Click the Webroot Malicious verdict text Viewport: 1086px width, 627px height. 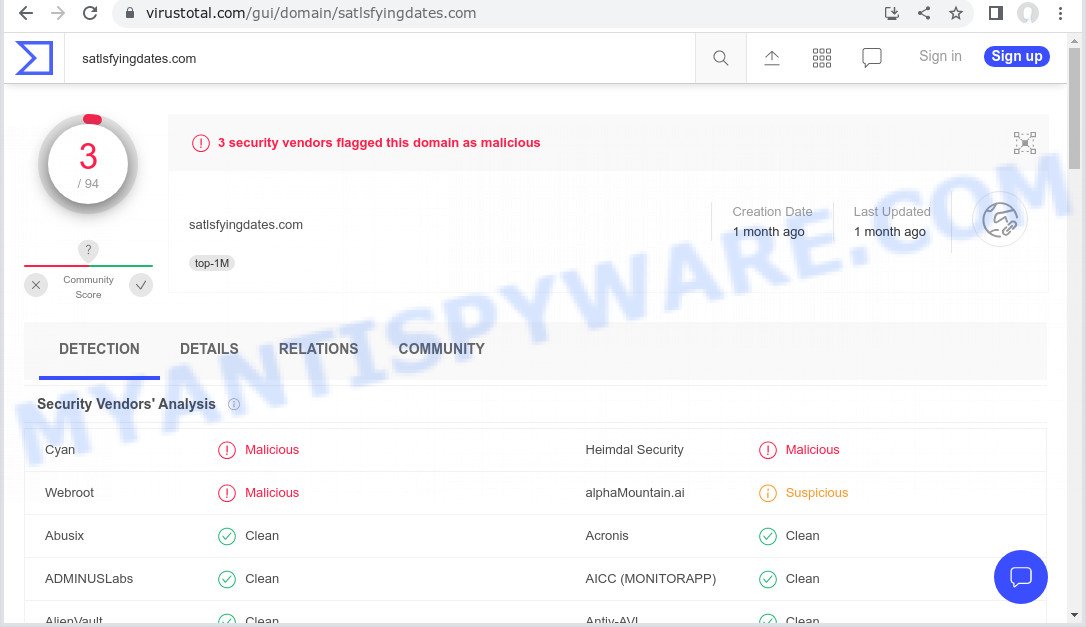pyautogui.click(x=272, y=493)
